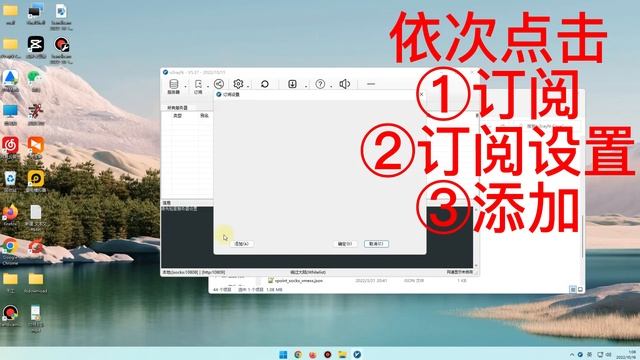Click the Restart service circular arrows icon
This screenshot has width=640, height=360.
click(x=264, y=84)
